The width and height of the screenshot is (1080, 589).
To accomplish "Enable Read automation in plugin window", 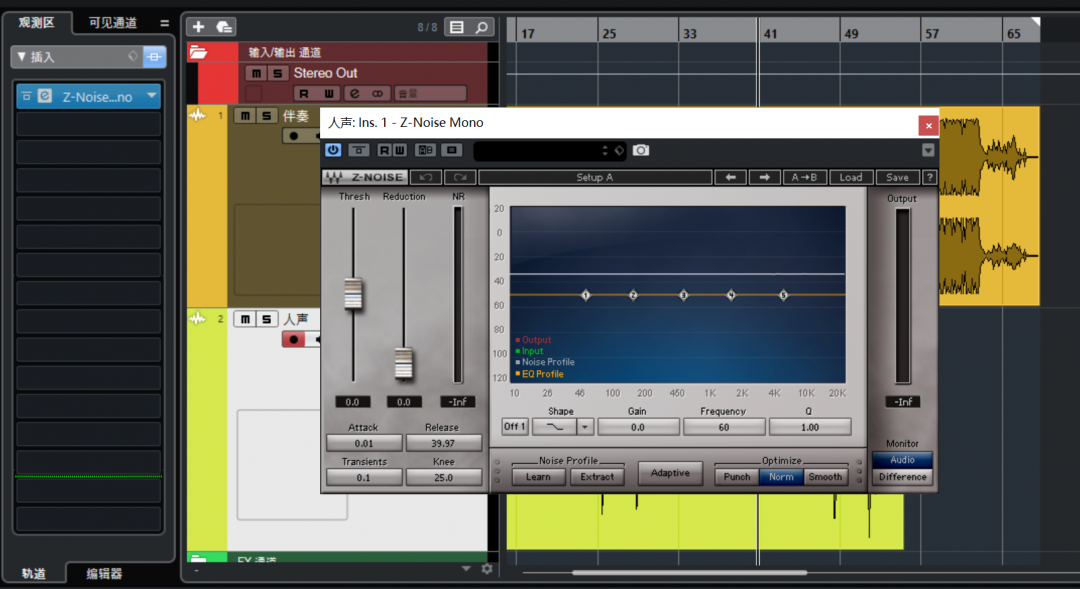I will click(x=384, y=150).
